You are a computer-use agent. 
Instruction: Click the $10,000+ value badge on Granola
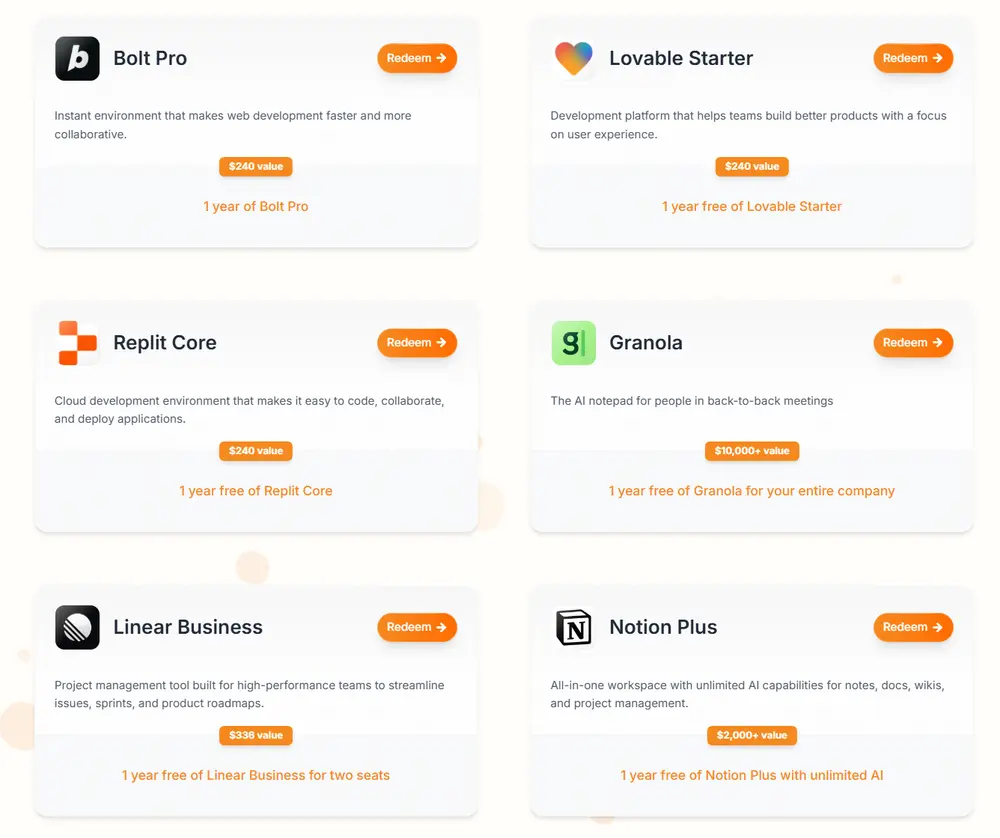point(751,451)
